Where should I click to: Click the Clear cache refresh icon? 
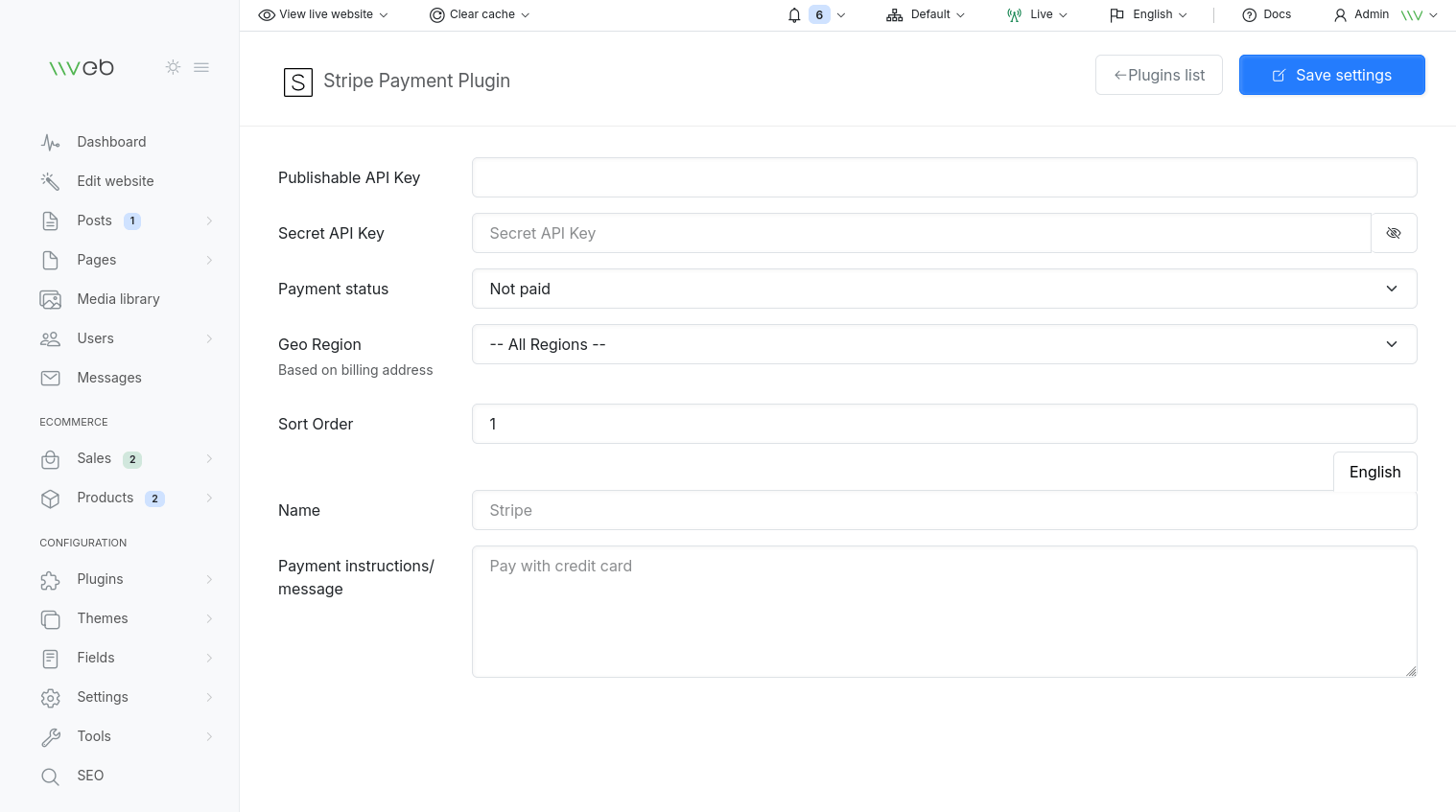coord(437,15)
